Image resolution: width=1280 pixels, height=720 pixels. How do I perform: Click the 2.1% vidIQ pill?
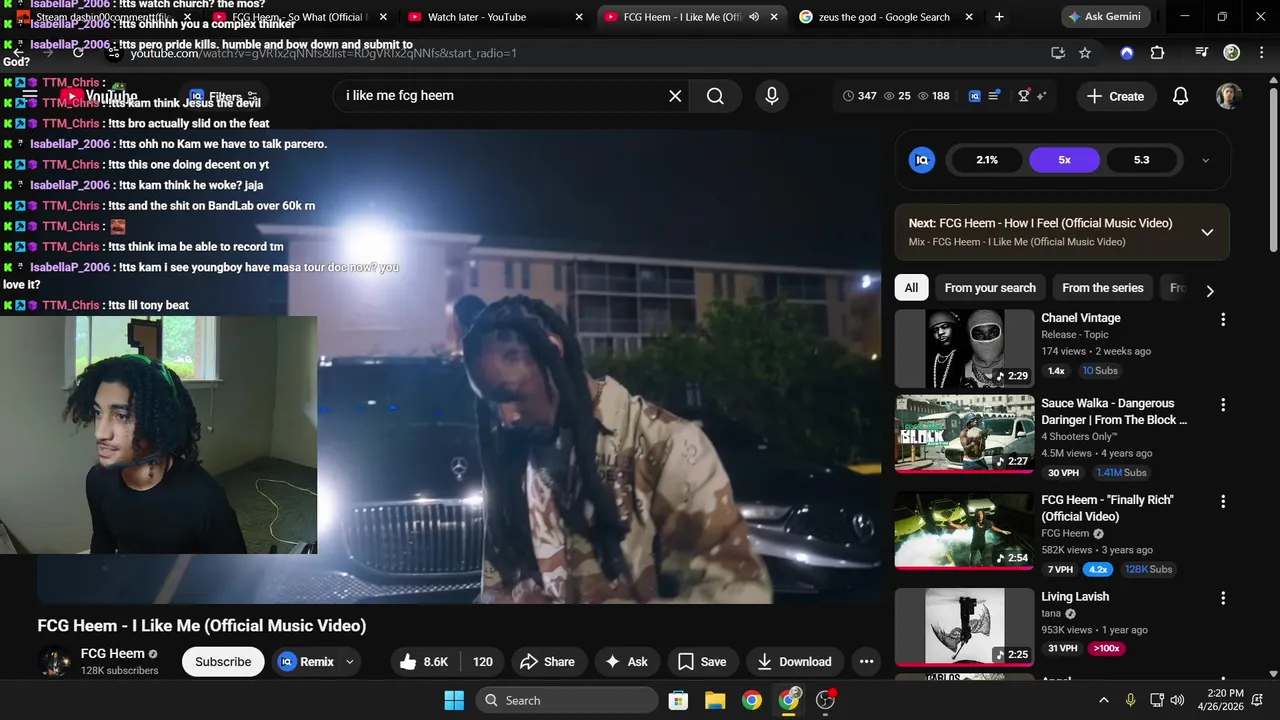(x=987, y=160)
